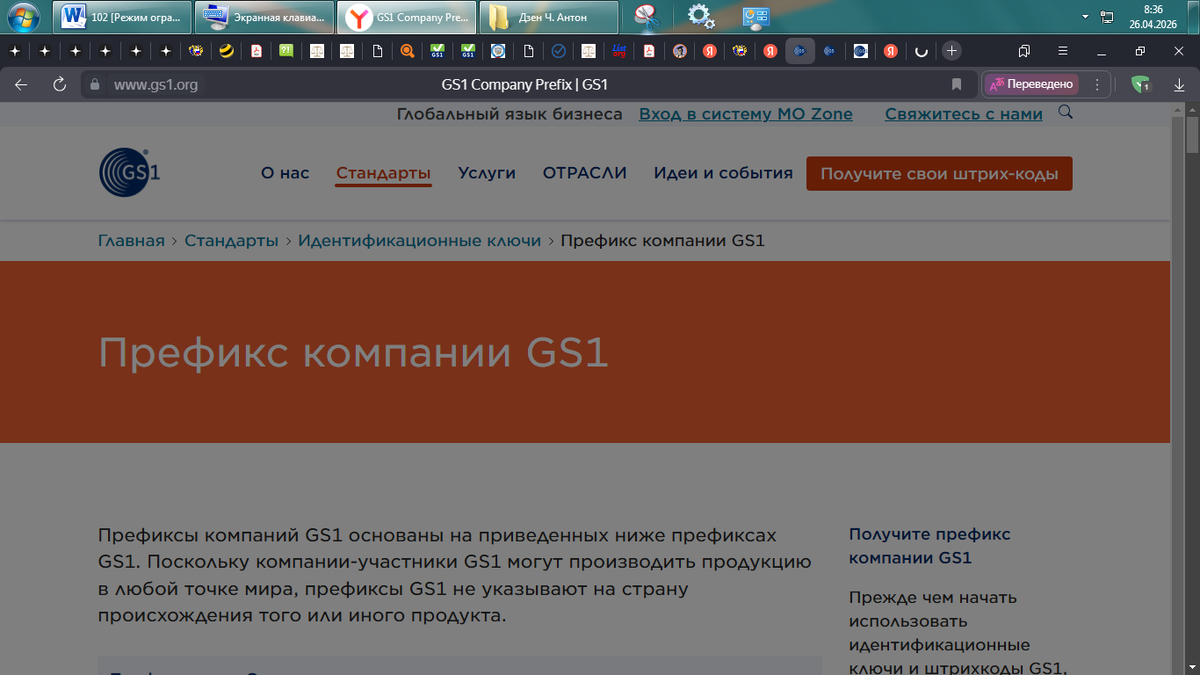Select the loading spinner browser tab
The image size is (1200, 675).
[920, 50]
